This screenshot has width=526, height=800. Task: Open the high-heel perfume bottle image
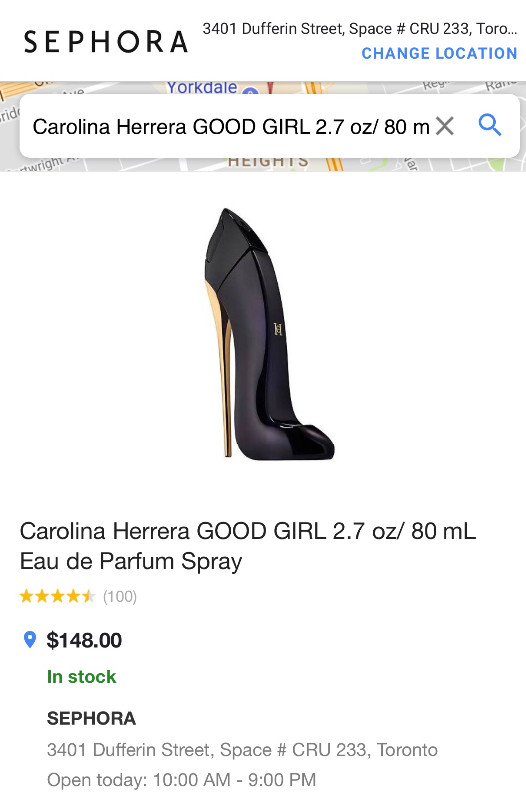point(269,334)
